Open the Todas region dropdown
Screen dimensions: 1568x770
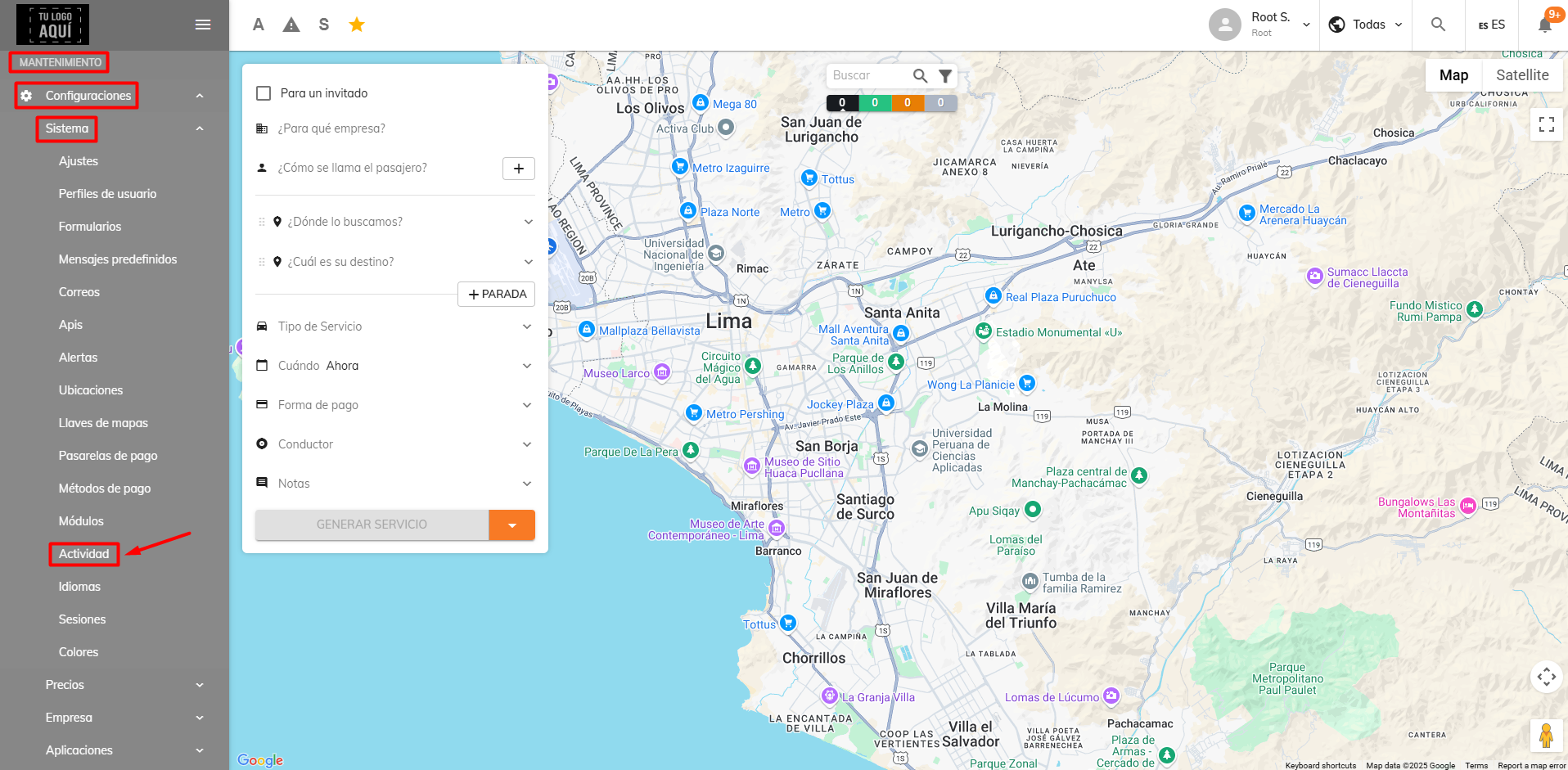click(x=1365, y=25)
